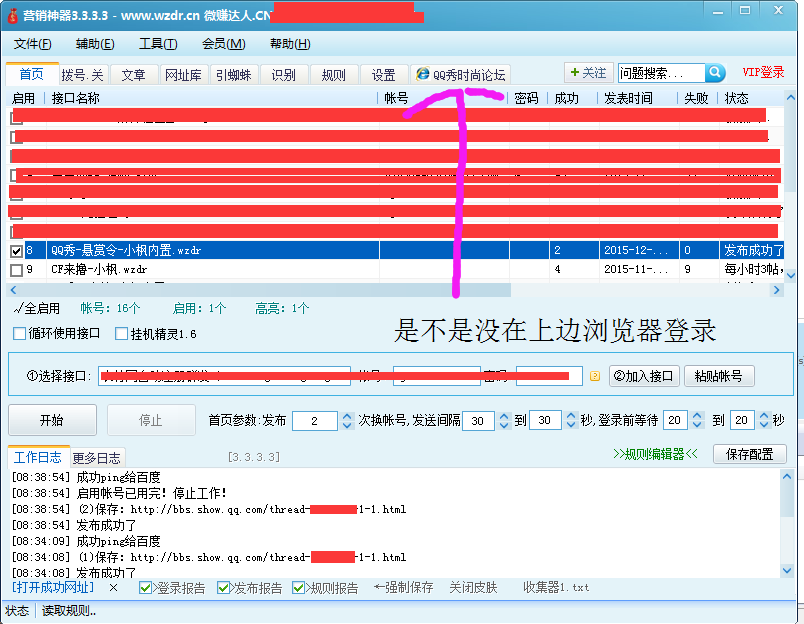Click the small yellow help icon beside password field
This screenshot has width=804, height=624.
(x=594, y=377)
